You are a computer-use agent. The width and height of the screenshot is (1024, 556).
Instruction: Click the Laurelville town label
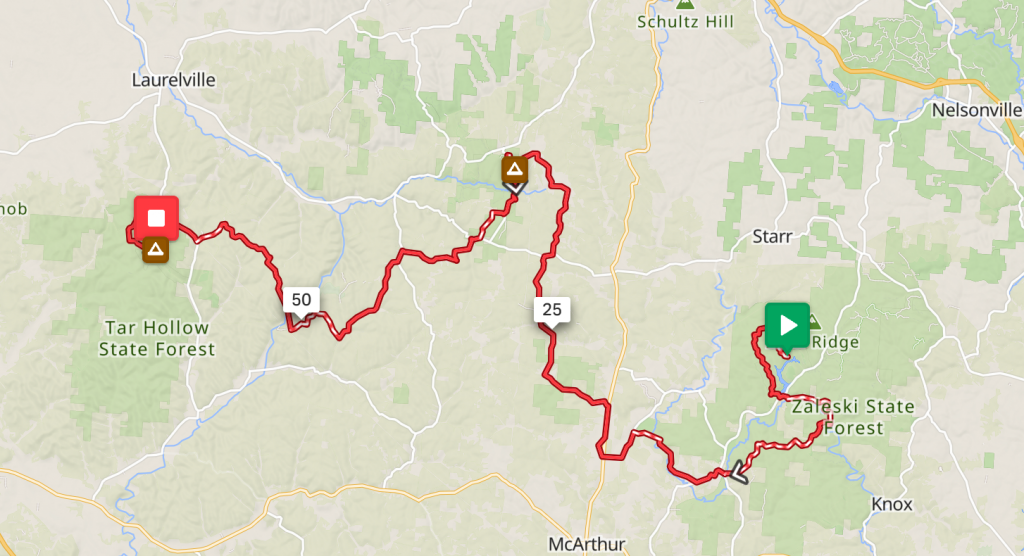click(174, 80)
